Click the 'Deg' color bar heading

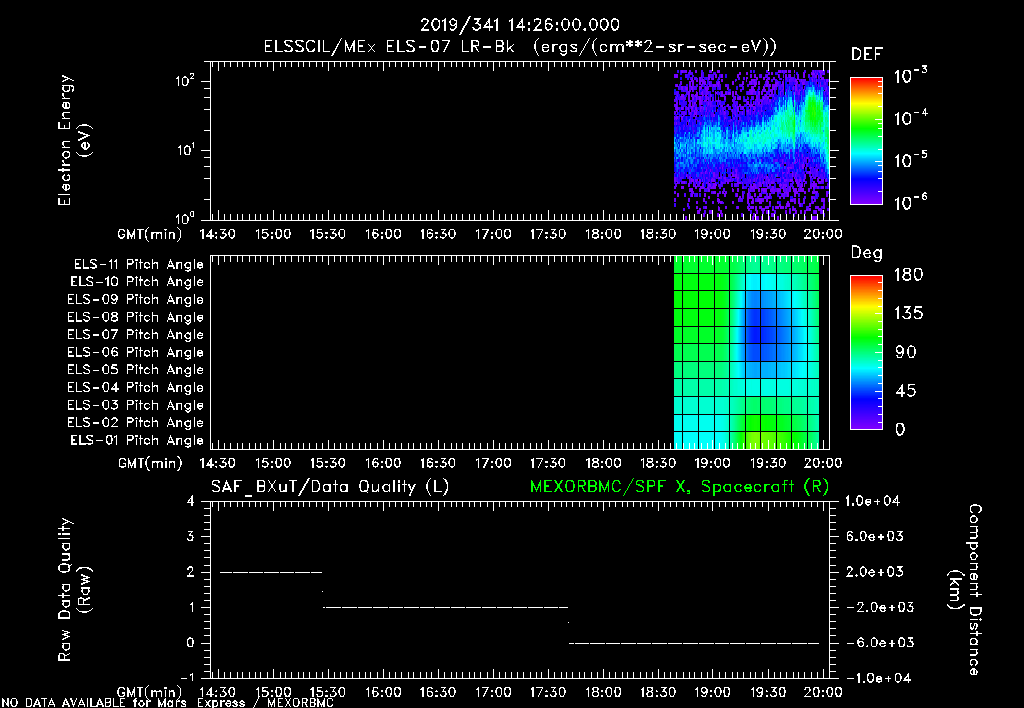pos(867,253)
